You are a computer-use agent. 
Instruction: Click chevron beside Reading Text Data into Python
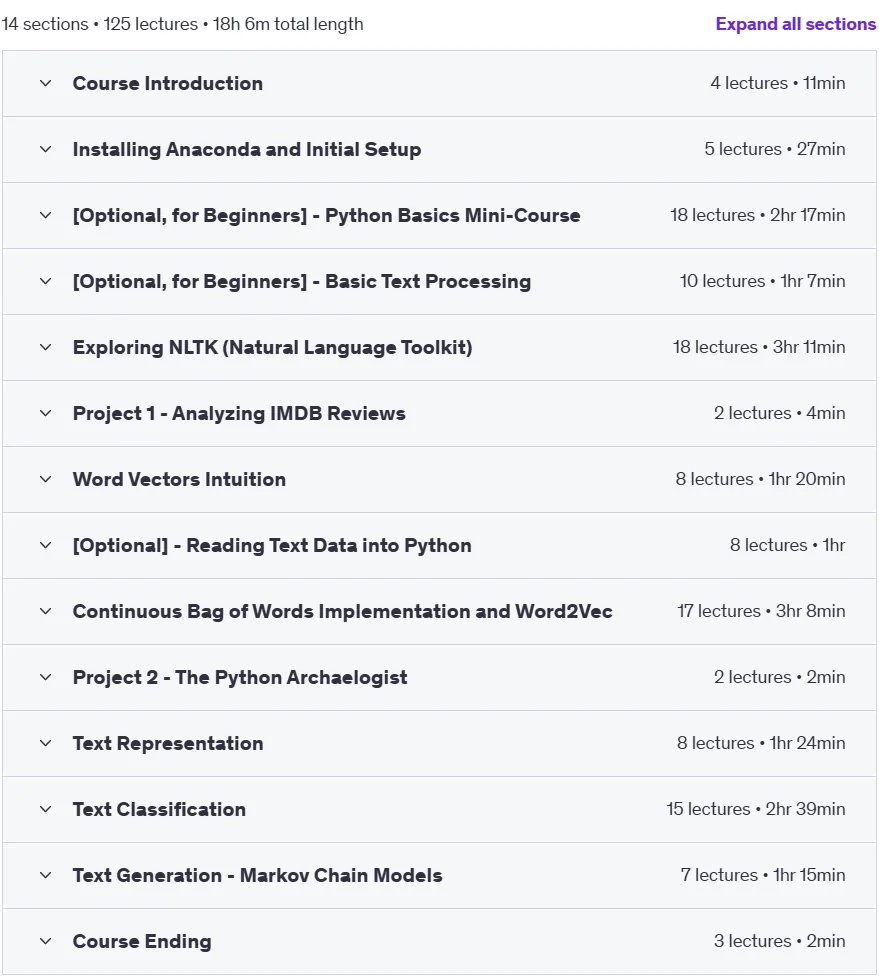[45, 546]
